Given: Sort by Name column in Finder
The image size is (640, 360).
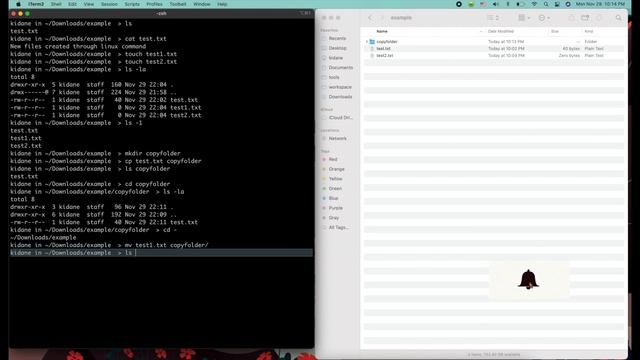Looking at the screenshot, I should pos(382,31).
